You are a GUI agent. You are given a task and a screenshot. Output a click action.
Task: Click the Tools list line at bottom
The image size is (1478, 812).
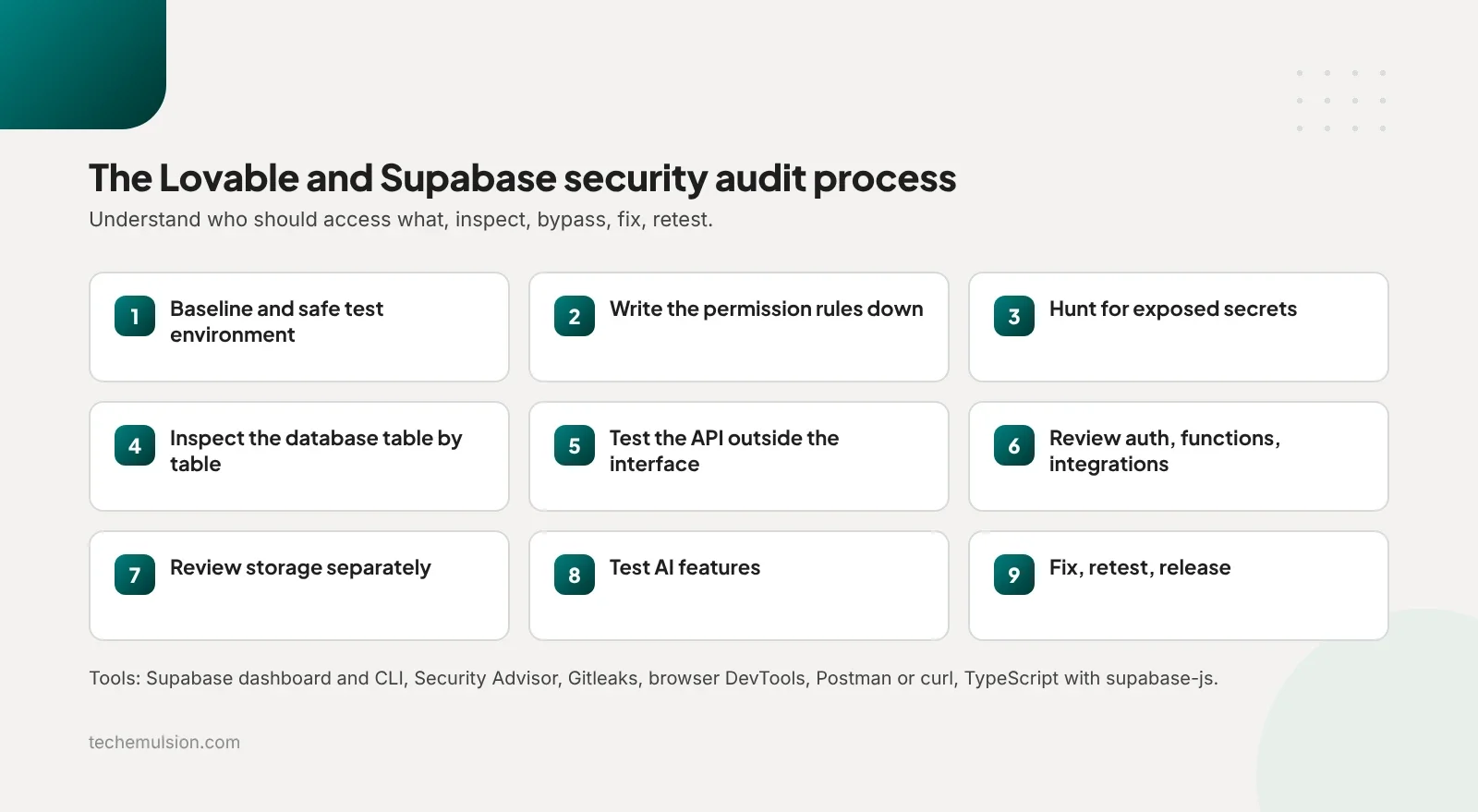tap(653, 678)
